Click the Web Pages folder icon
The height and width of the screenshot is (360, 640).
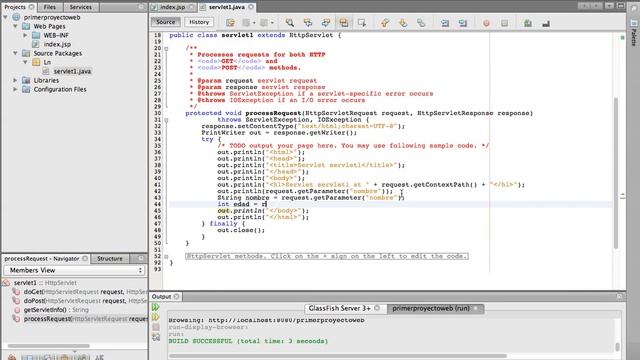(26, 26)
